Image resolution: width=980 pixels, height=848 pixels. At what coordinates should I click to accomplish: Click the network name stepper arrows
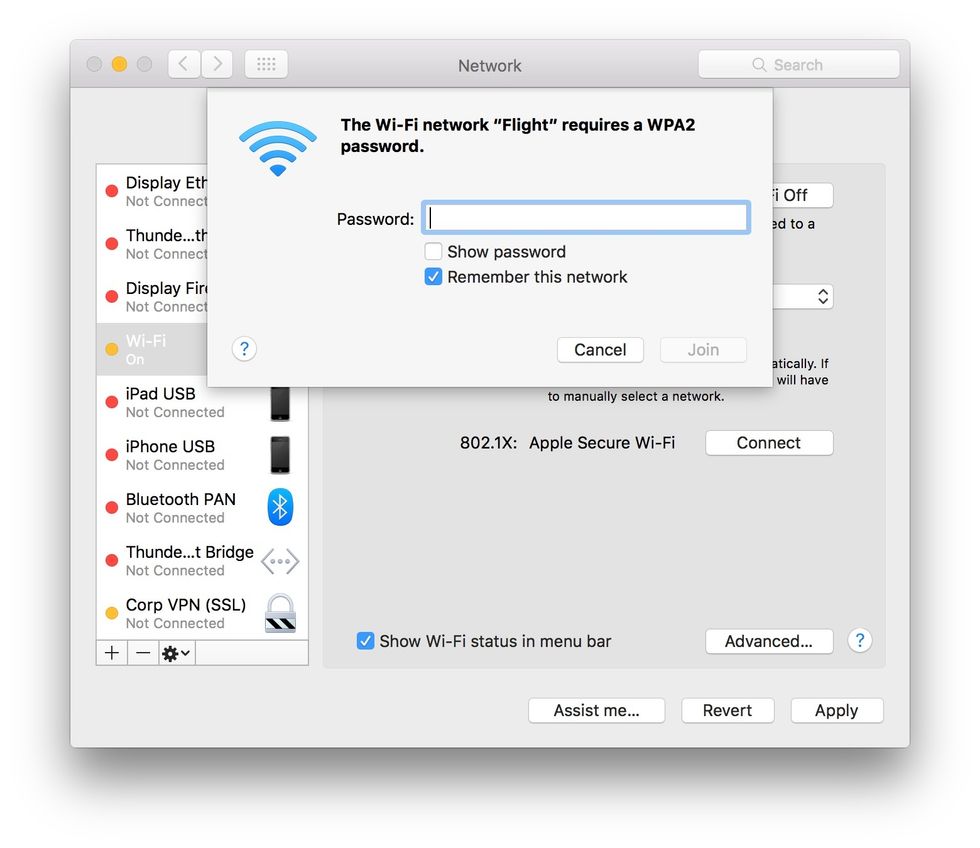coord(822,296)
